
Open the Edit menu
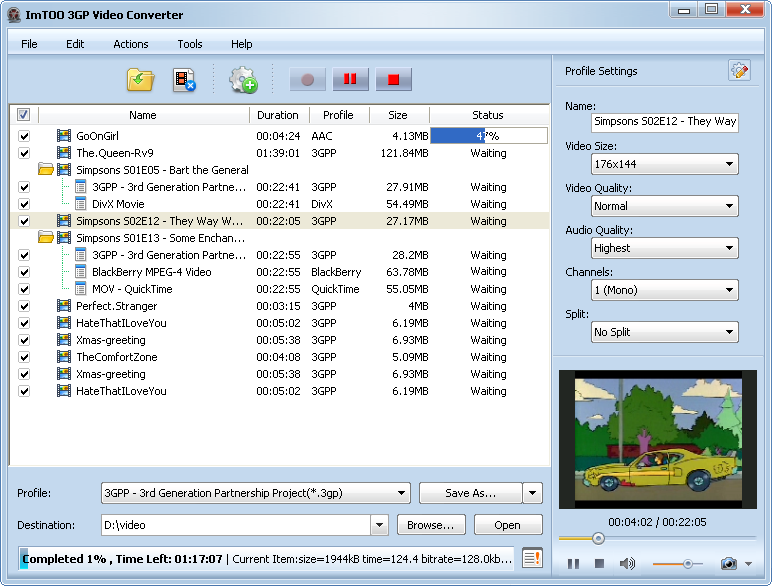(x=75, y=44)
